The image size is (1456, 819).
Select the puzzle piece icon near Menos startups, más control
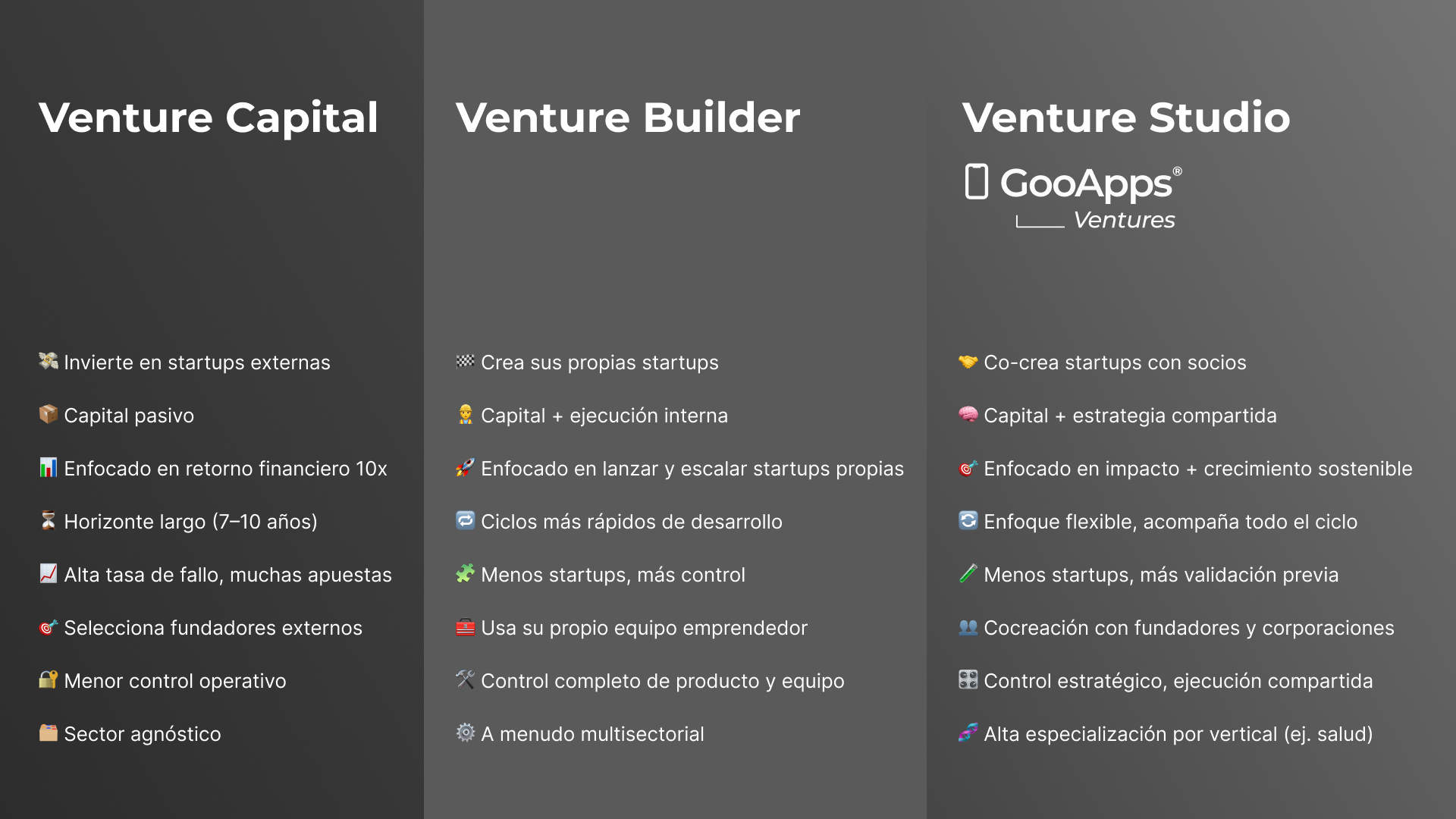point(465,574)
